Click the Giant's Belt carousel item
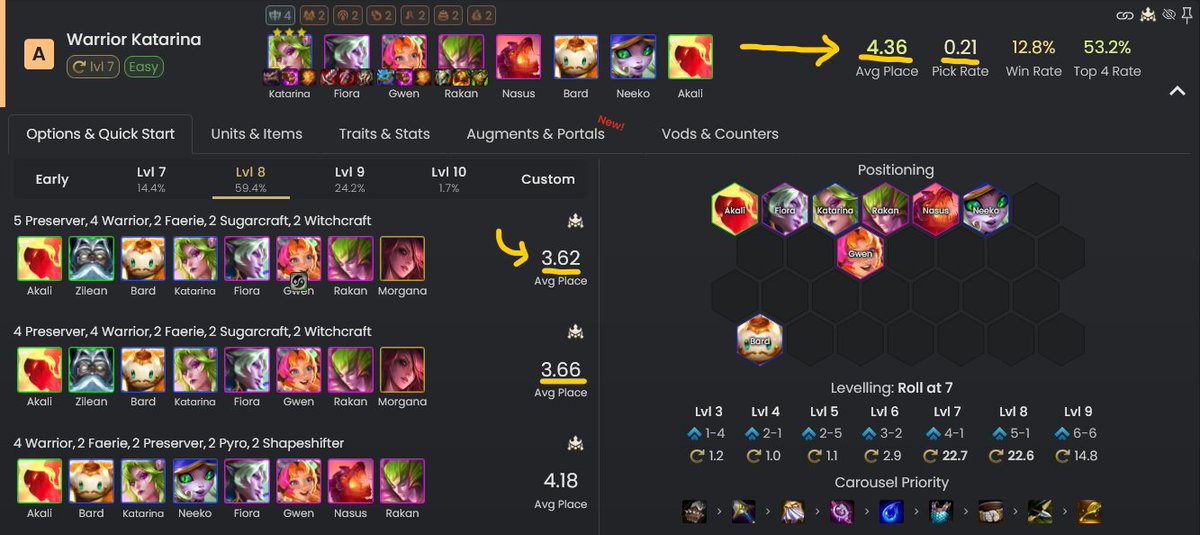The image size is (1200, 535). click(990, 512)
